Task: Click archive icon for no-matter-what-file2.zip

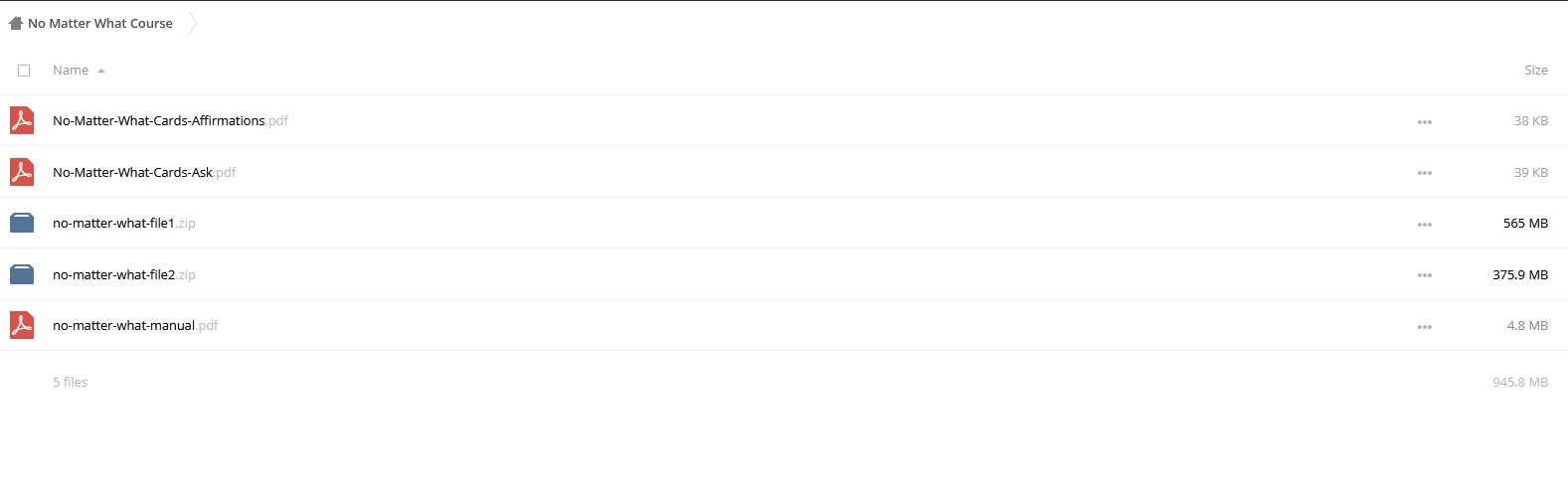Action: 22,274
